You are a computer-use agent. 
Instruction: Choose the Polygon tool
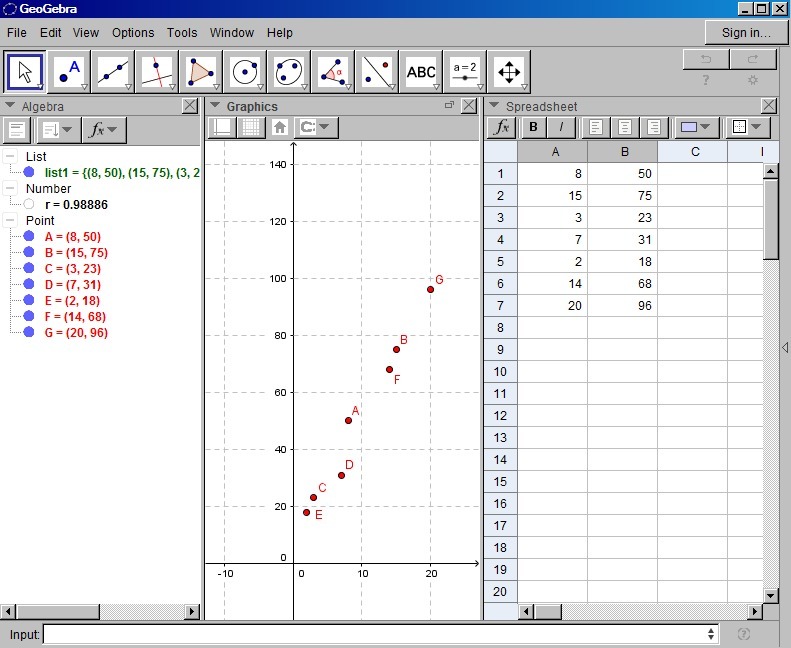[201, 72]
